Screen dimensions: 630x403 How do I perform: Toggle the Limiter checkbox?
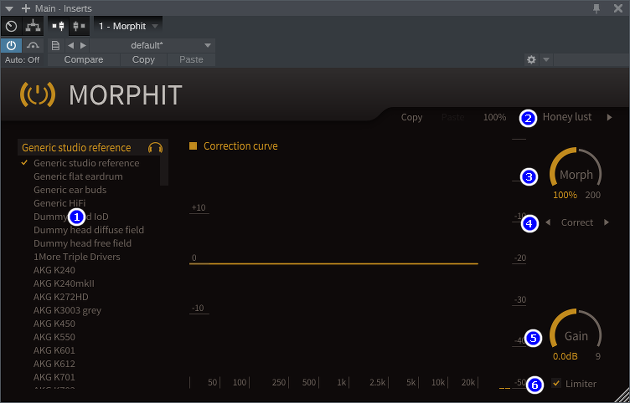tap(556, 383)
